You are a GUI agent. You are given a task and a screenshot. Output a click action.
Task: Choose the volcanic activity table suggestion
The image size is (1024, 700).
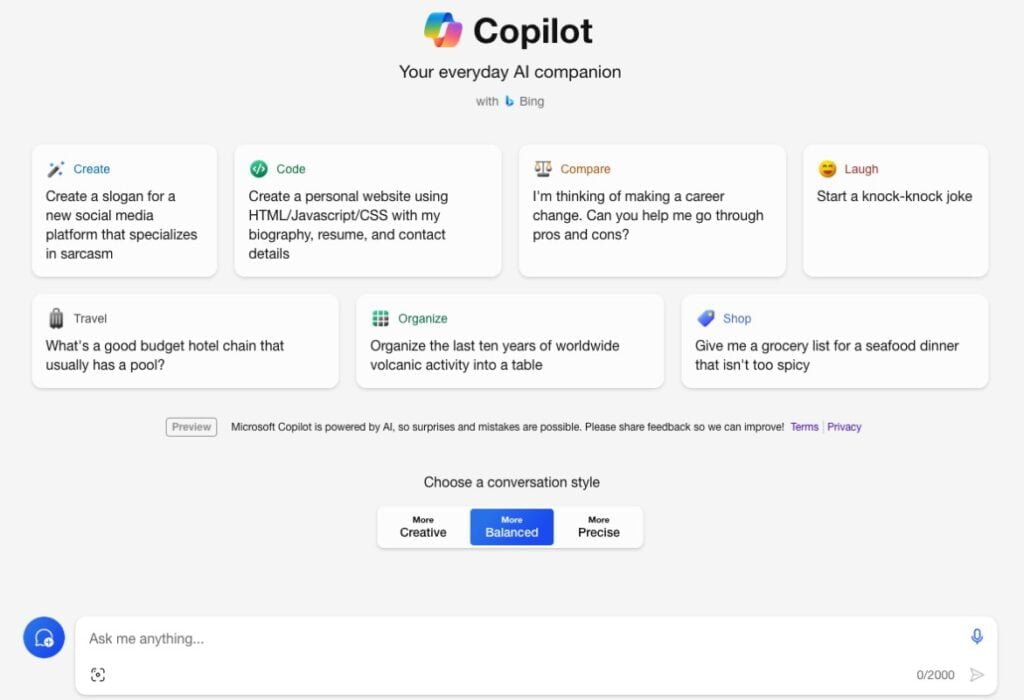coord(509,341)
